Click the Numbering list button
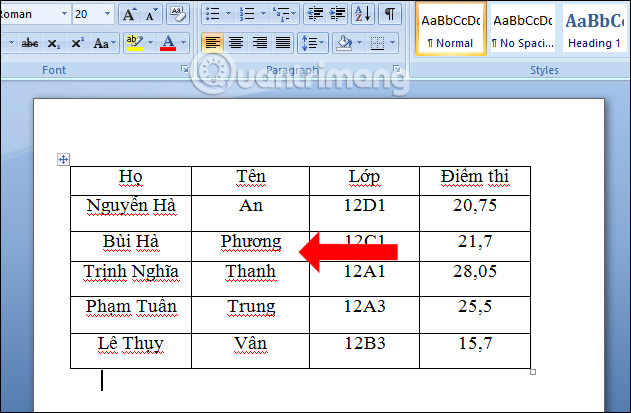The height and width of the screenshot is (413, 631). point(247,14)
